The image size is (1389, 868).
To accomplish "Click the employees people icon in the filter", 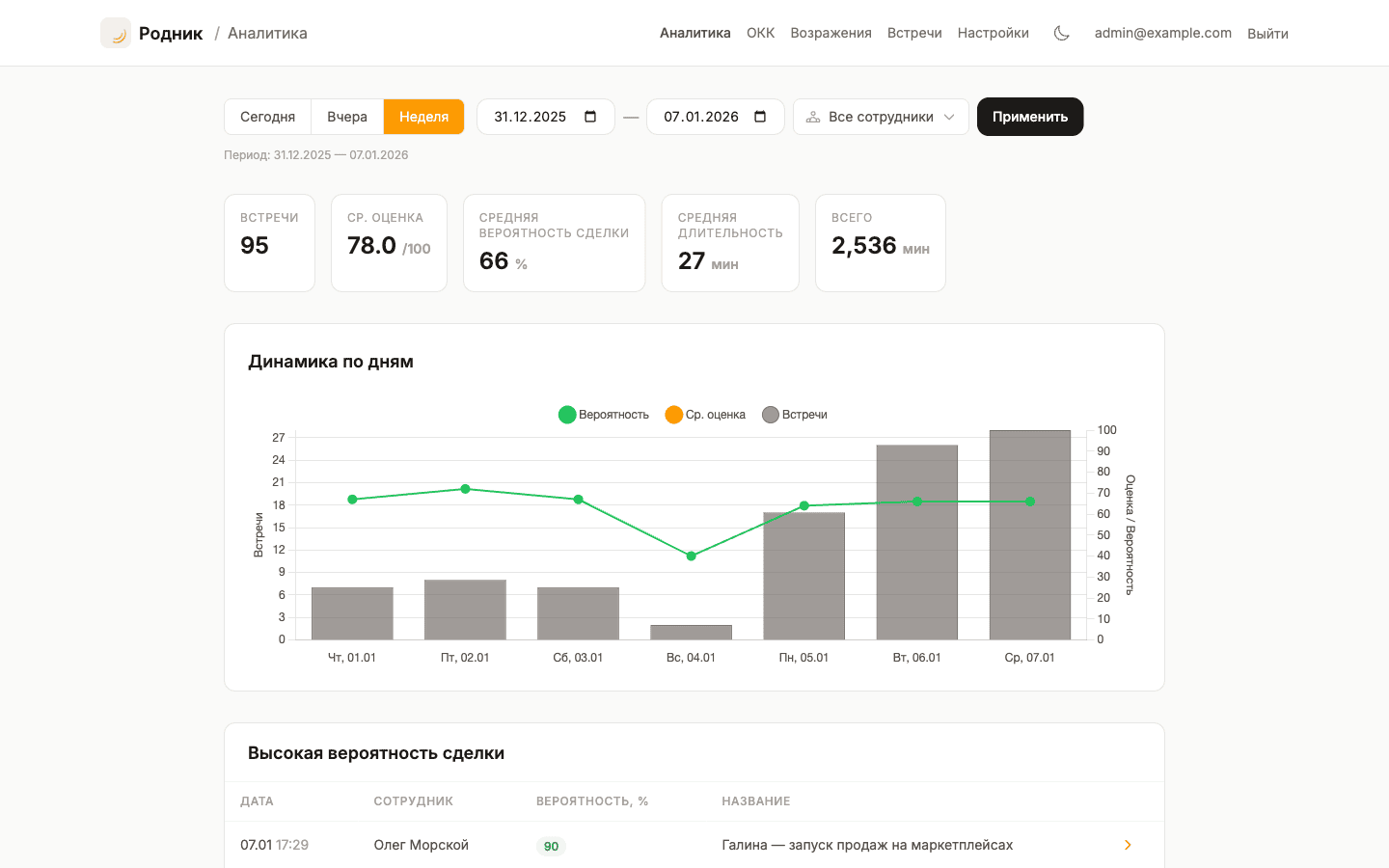I will (813, 117).
